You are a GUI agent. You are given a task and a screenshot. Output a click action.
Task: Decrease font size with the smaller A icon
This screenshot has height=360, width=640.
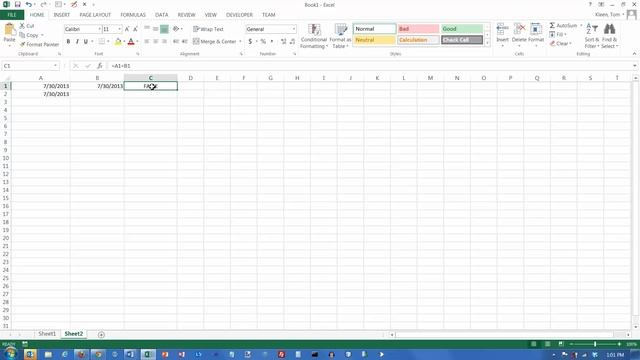[136, 29]
